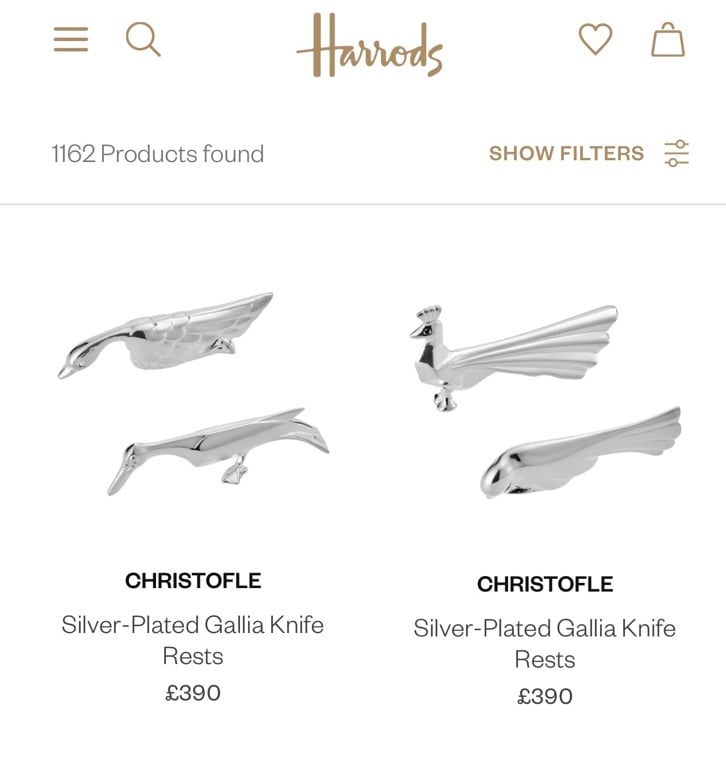The height and width of the screenshot is (757, 726).
Task: Open the shopping bag icon
Action: pos(668,40)
